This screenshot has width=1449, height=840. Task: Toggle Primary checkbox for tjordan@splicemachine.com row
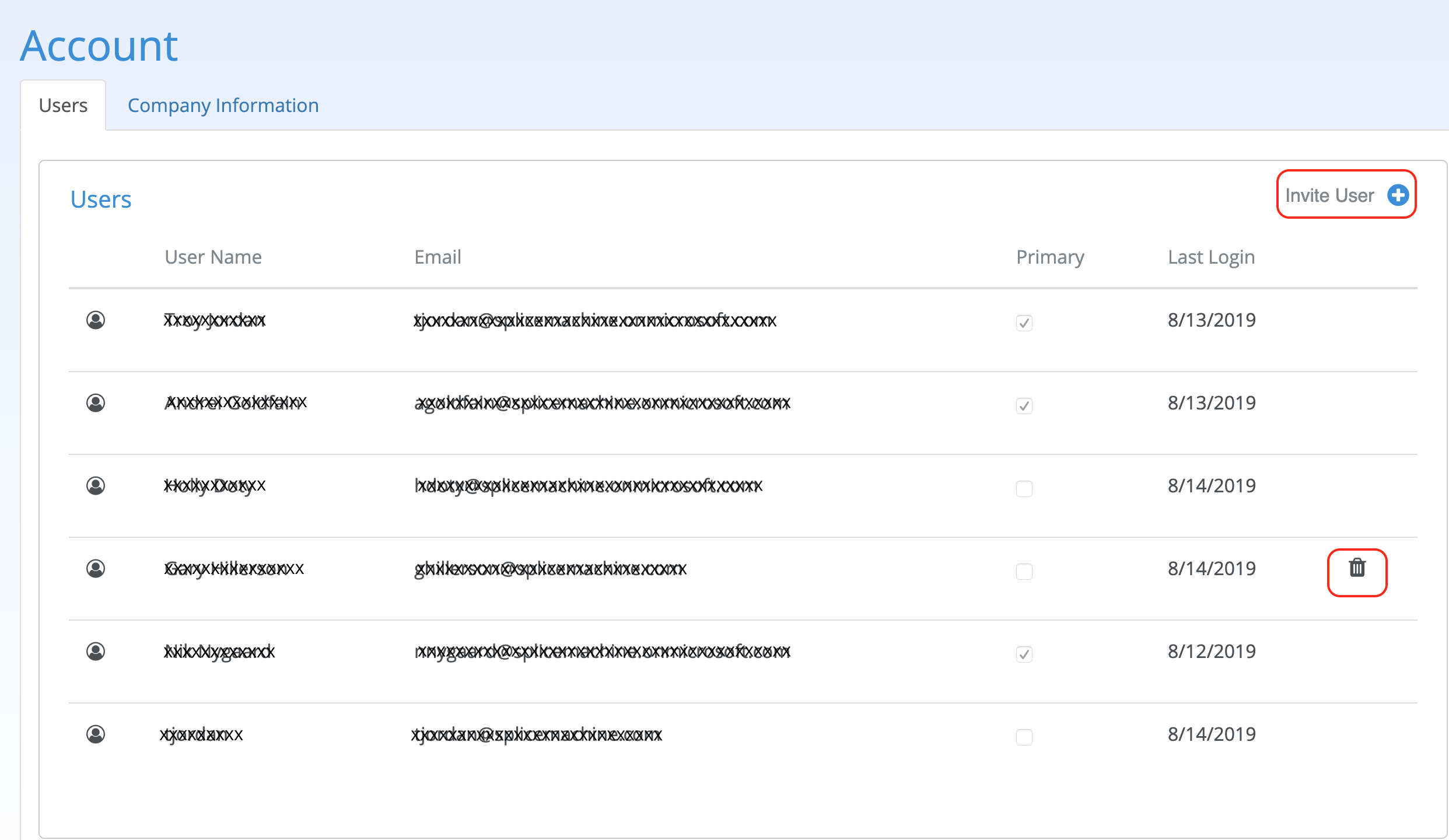(1024, 737)
